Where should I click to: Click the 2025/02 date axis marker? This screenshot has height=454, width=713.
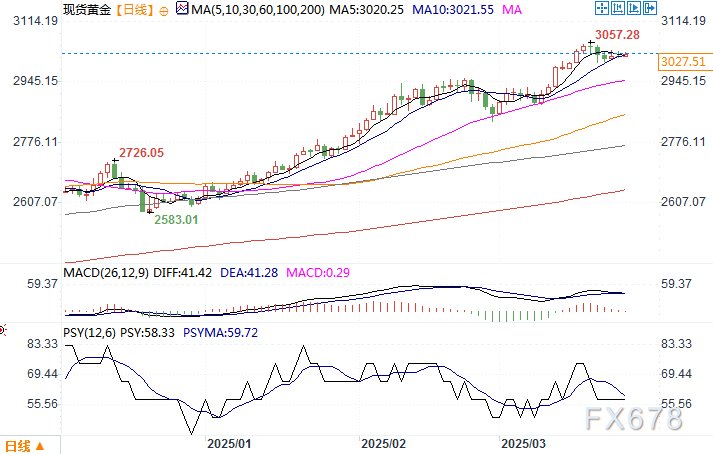[x=383, y=444]
